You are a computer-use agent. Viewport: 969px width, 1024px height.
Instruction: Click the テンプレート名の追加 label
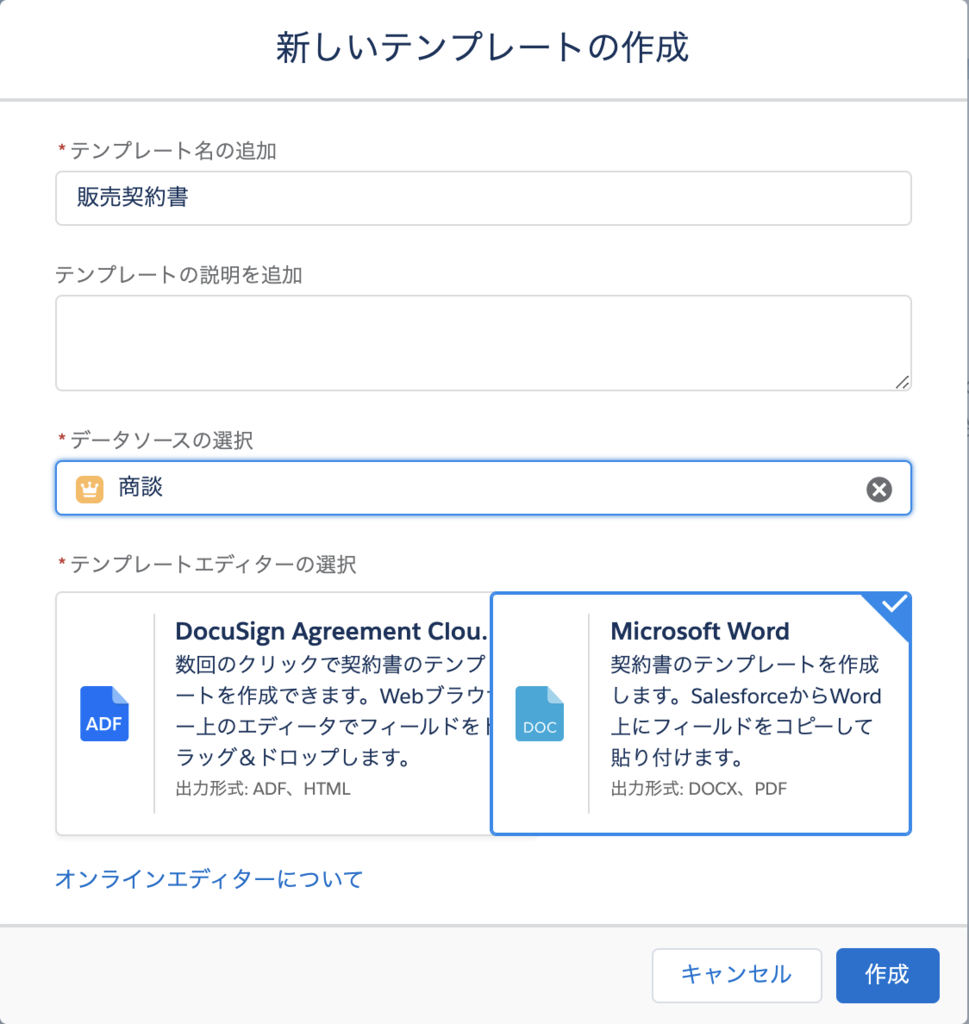coord(173,151)
